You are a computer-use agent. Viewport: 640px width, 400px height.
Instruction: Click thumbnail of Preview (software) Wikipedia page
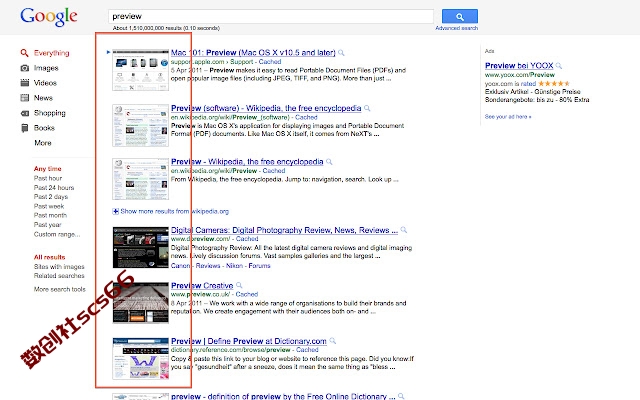pyautogui.click(x=140, y=125)
